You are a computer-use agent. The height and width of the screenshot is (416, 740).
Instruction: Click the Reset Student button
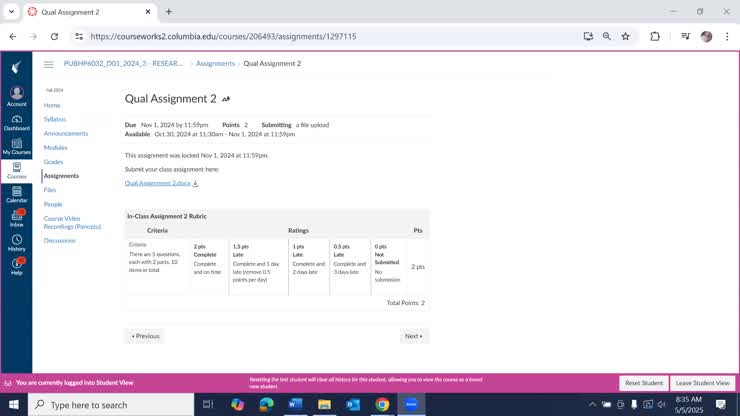[x=644, y=383]
